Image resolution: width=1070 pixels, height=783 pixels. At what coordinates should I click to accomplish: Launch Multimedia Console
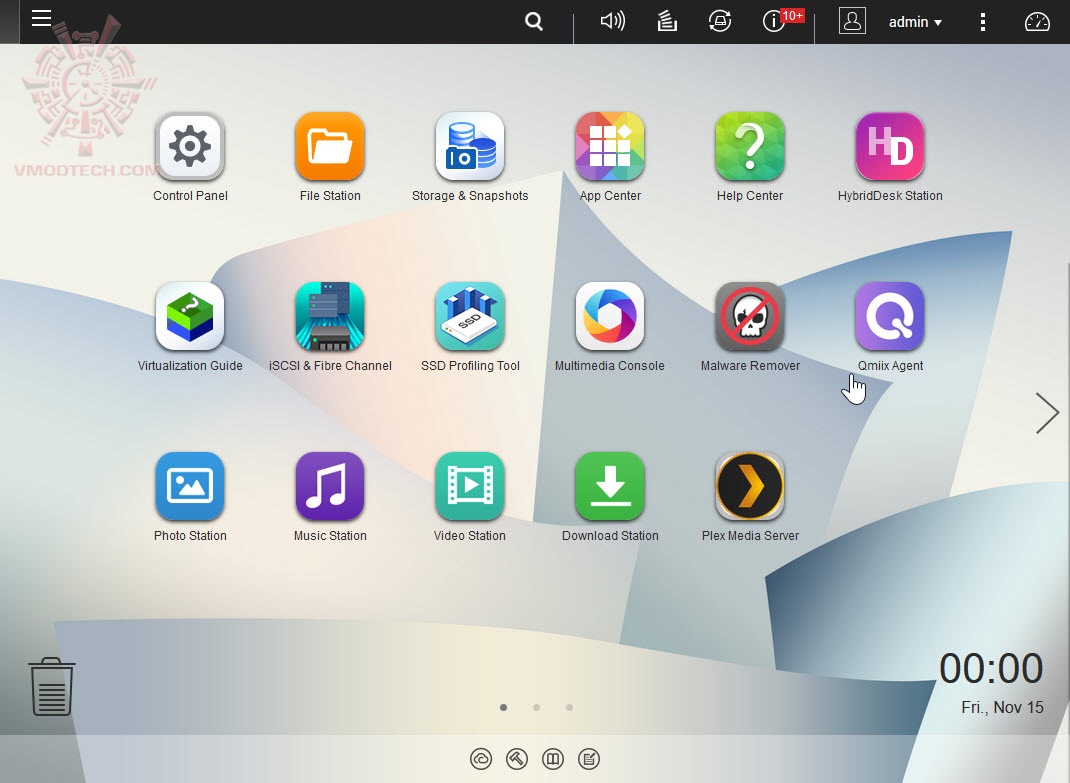[x=610, y=316]
